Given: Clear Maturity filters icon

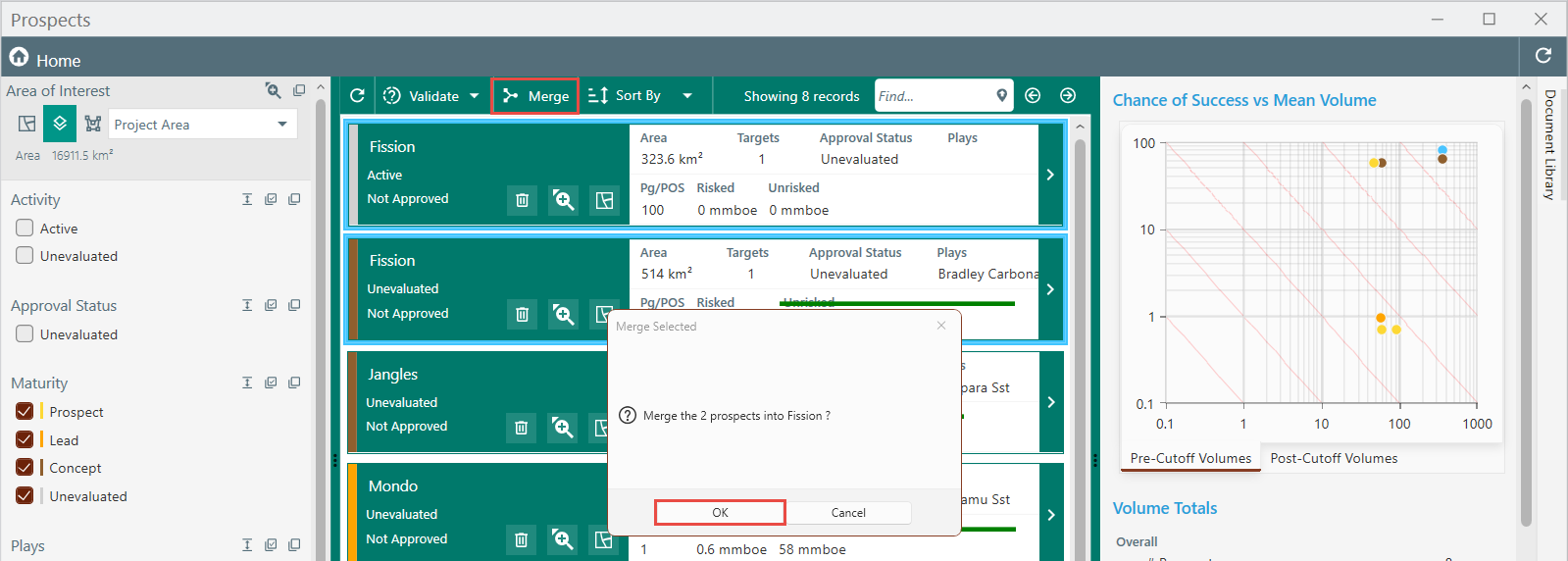Looking at the screenshot, I should coord(294,382).
